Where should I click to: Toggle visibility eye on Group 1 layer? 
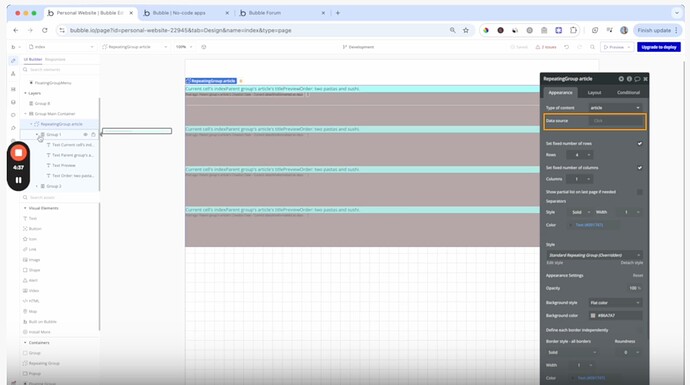click(x=85, y=134)
